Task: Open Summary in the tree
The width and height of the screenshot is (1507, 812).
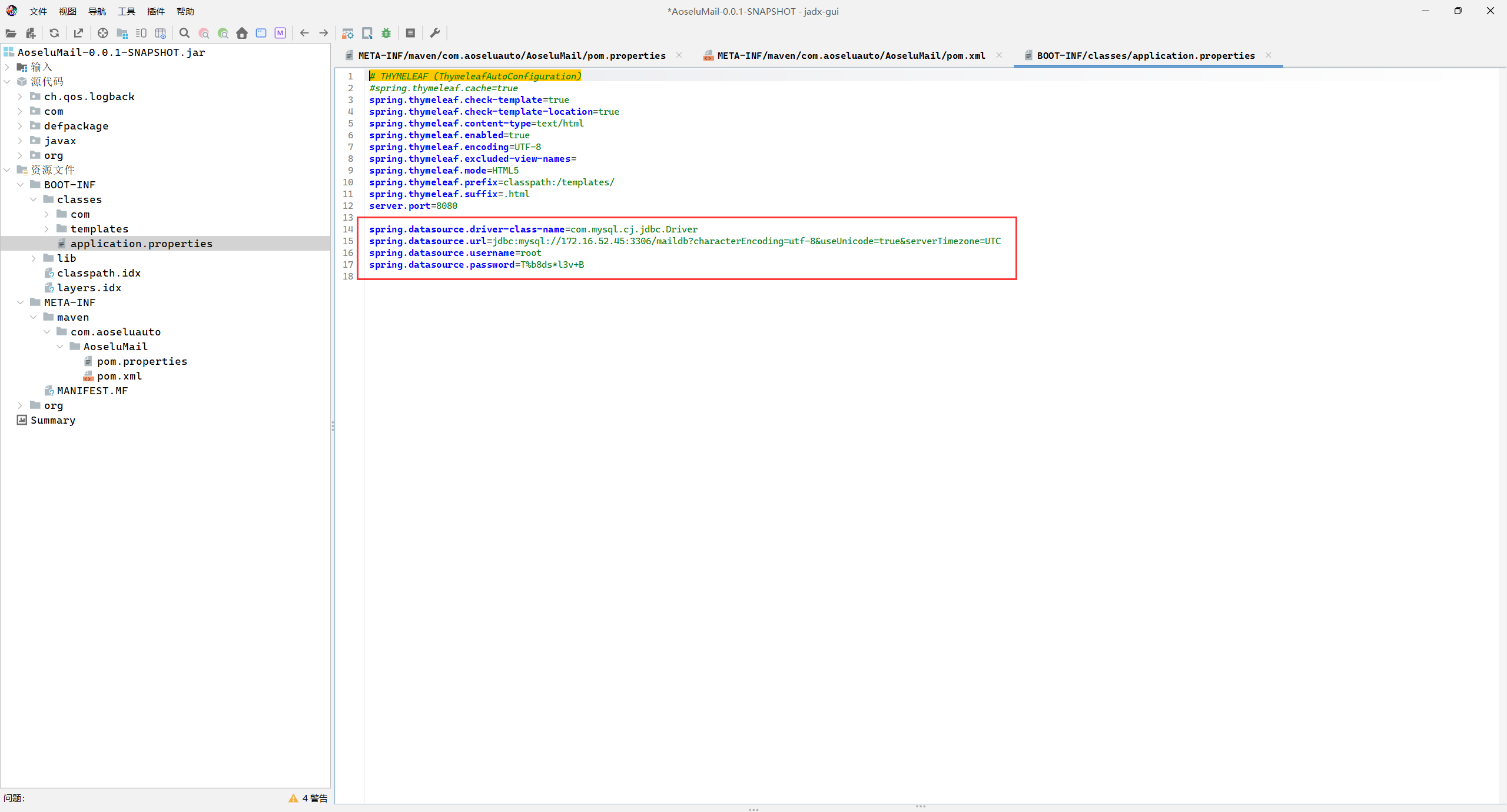Action: pos(52,420)
